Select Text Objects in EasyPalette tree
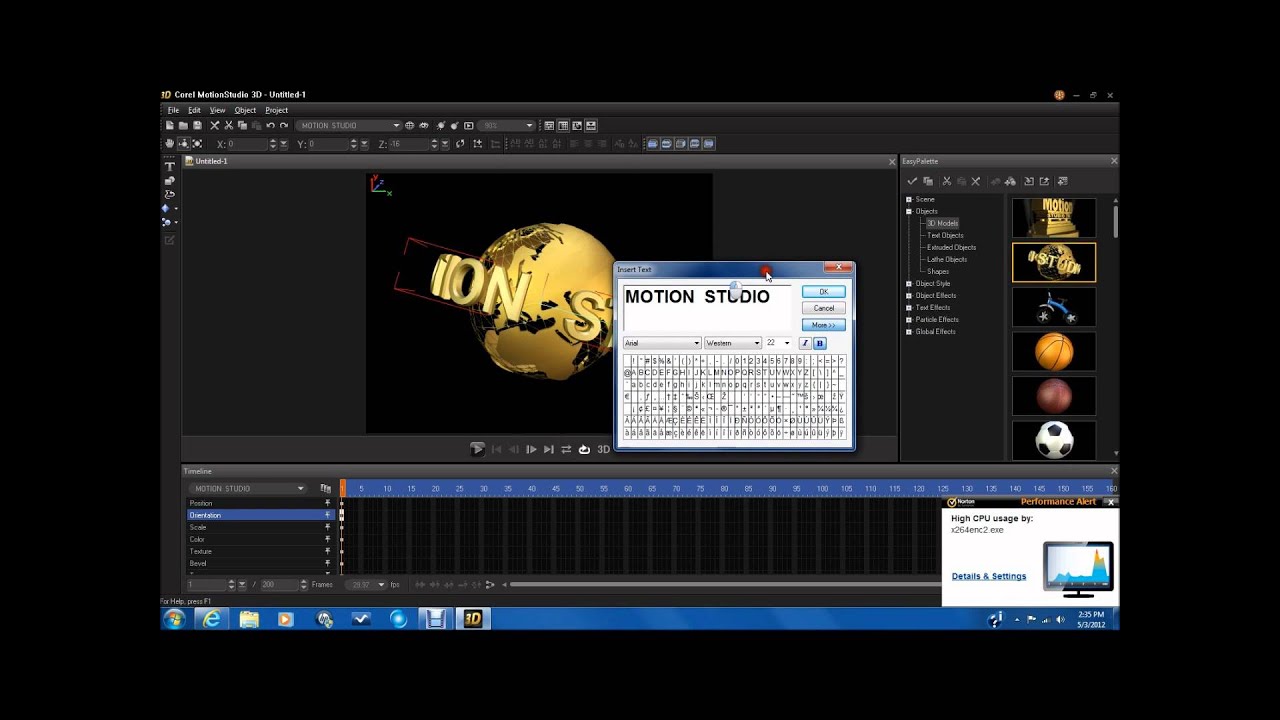The image size is (1280, 720). click(x=945, y=235)
